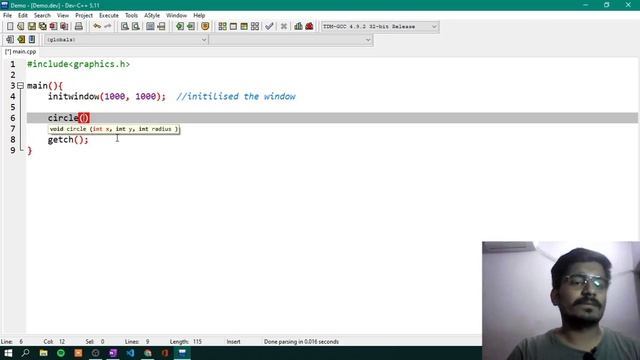Open Find with the magnifier icon
The image size is (640, 360).
125,27
